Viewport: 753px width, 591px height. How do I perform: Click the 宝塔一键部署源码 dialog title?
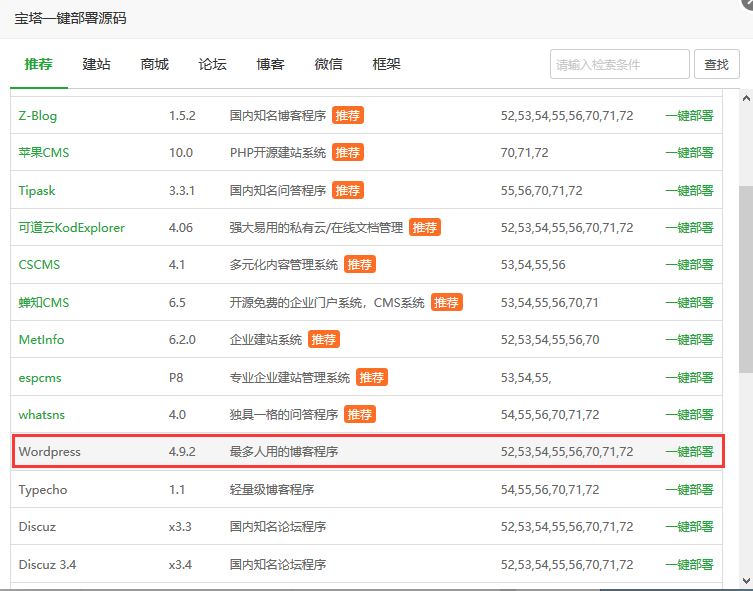click(x=70, y=18)
